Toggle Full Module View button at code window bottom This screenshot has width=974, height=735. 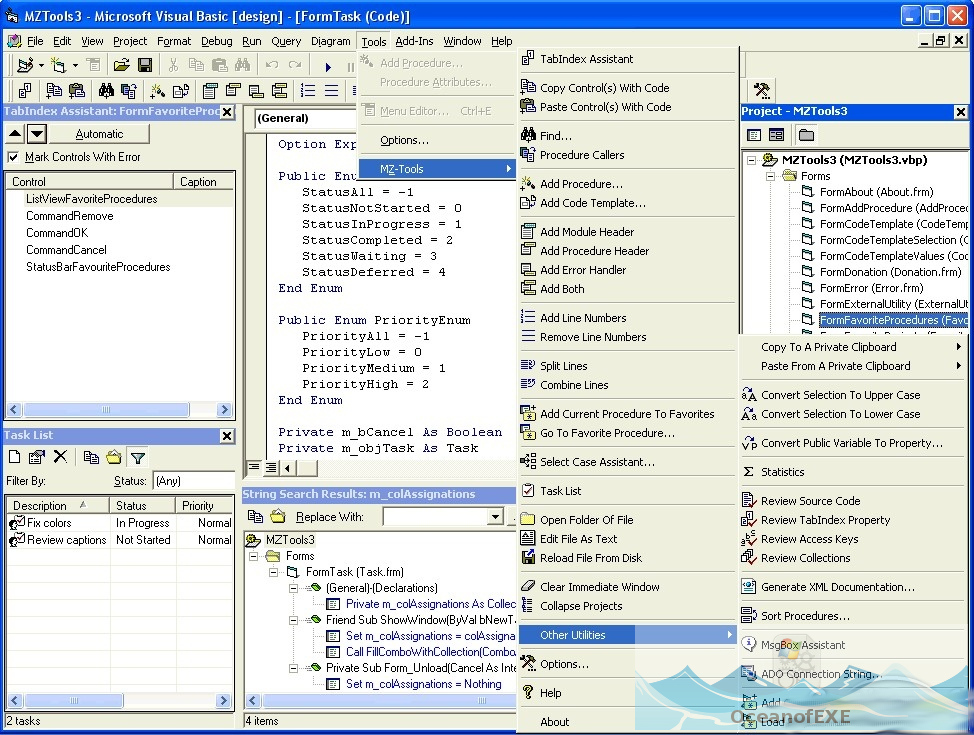(271, 467)
